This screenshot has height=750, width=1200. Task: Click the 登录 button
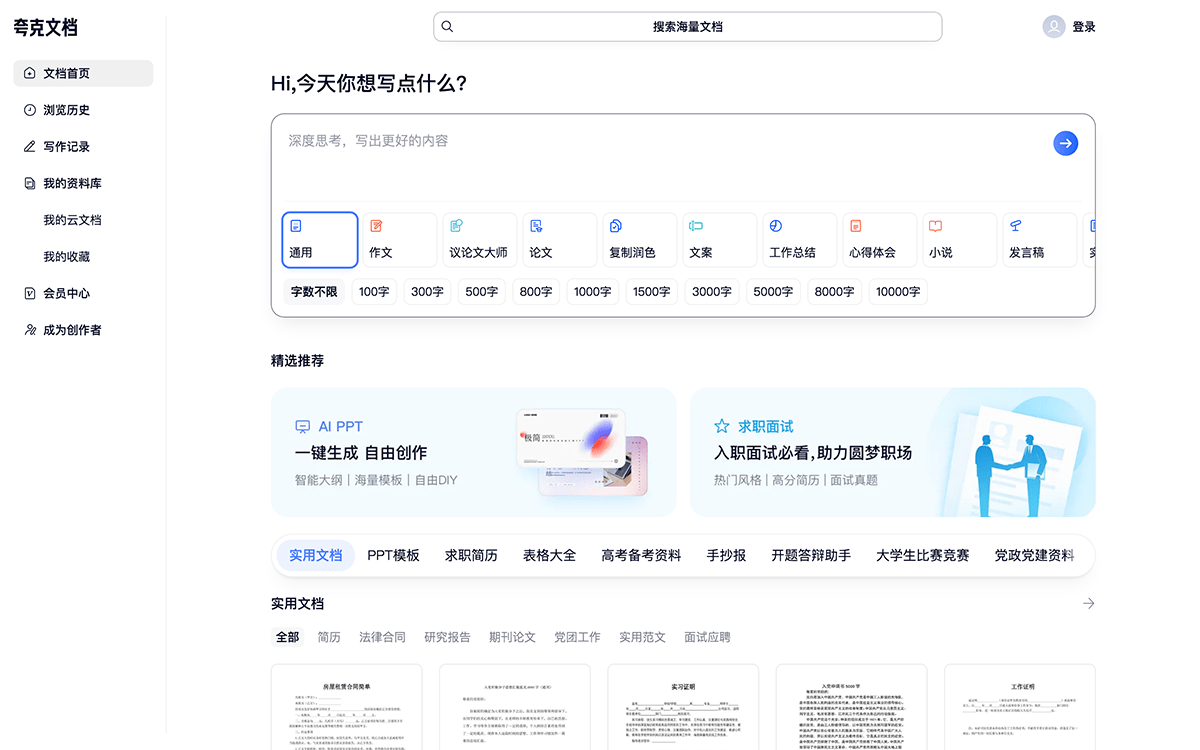coord(1081,26)
